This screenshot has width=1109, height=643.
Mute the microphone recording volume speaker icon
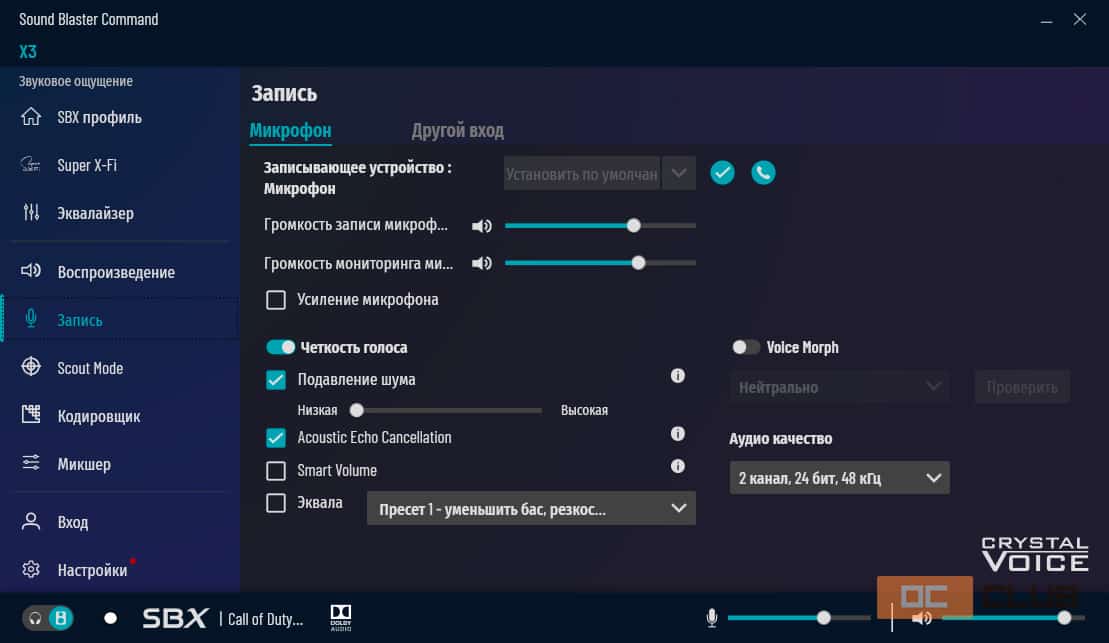pyautogui.click(x=482, y=226)
